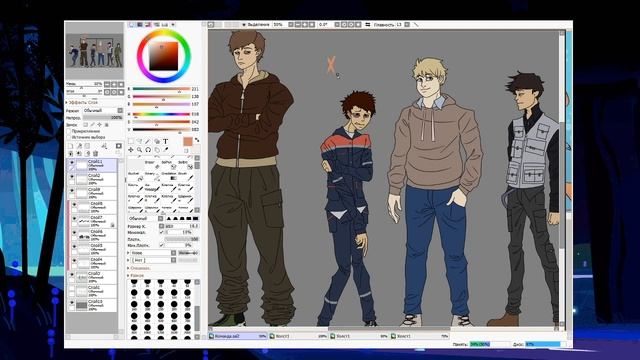Switch to the Команда.sai2 canvas tab
The width and height of the screenshot is (640, 360).
pos(238,336)
